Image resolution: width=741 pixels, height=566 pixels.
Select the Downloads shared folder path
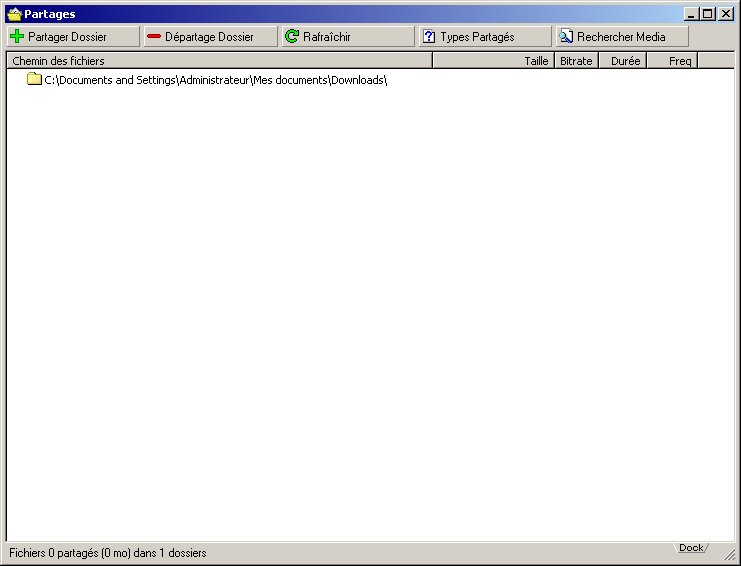tap(215, 80)
